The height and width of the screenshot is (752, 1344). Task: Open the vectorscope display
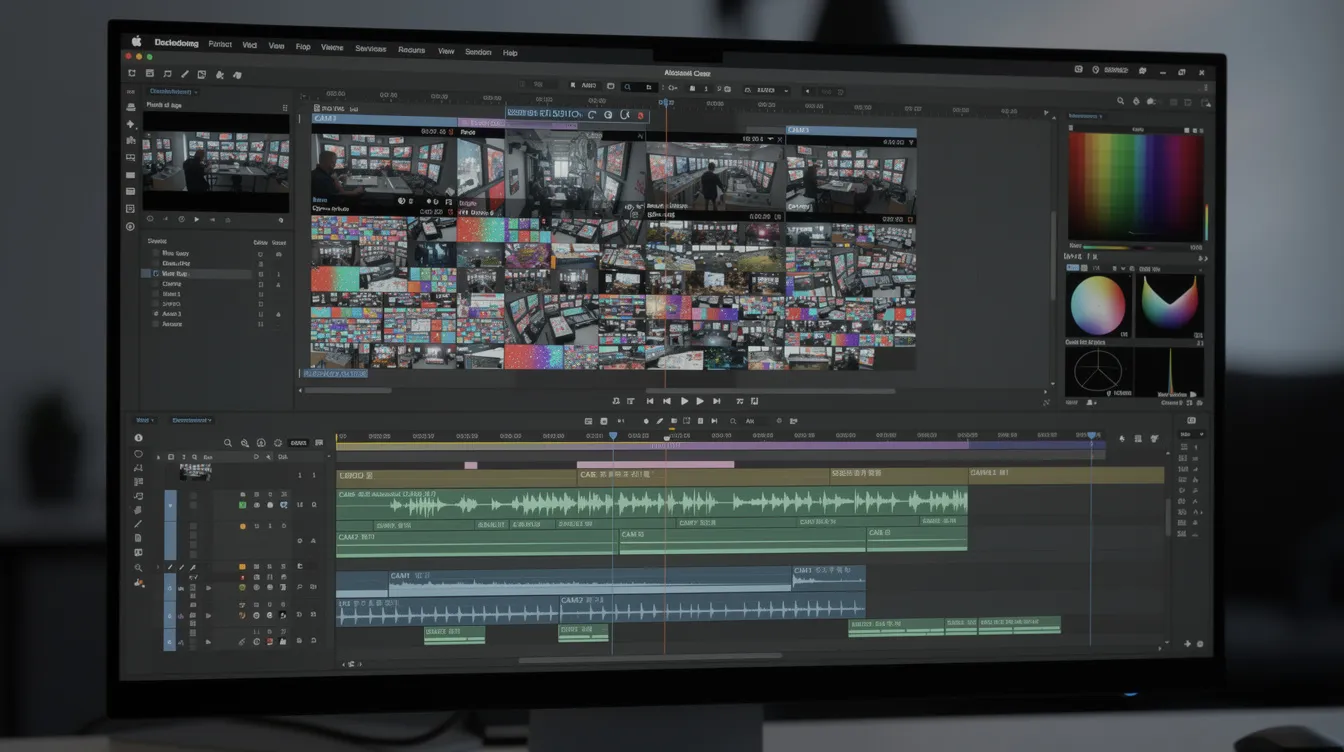pyautogui.click(x=1098, y=372)
